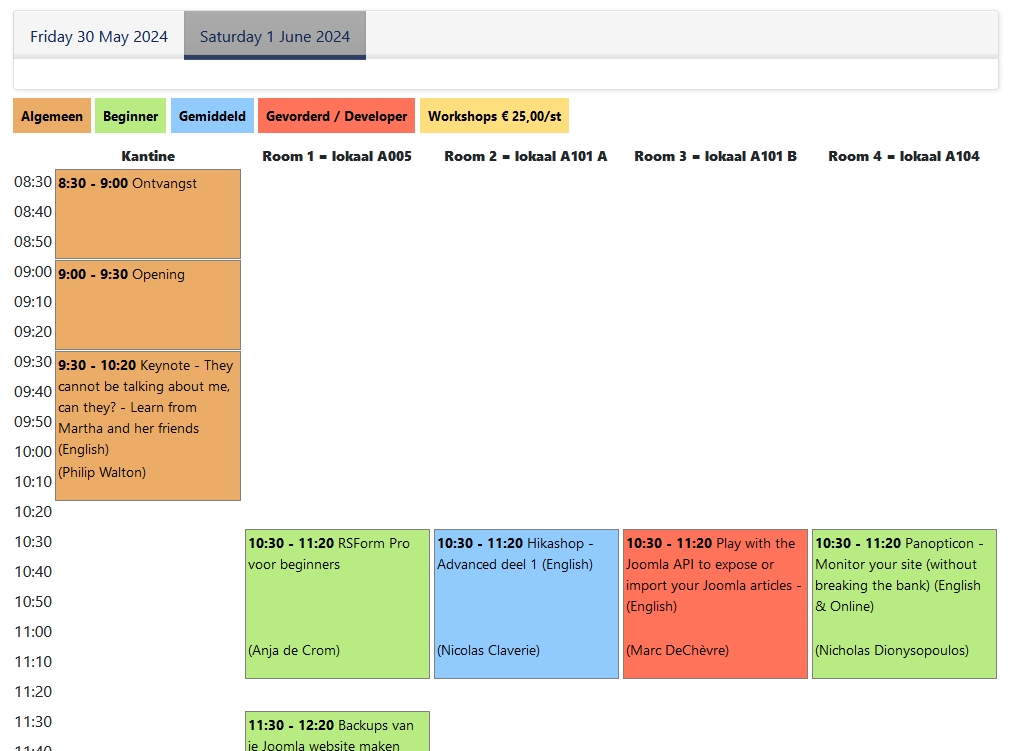The image size is (1011, 751).
Task: Select the Saturday 1 June 2024 tab
Action: (x=275, y=37)
